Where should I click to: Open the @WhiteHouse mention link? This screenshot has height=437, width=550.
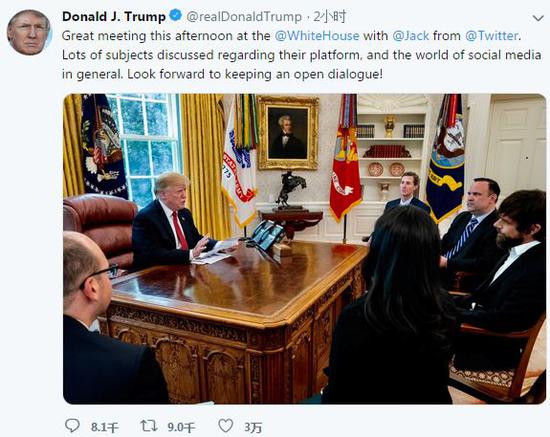tap(317, 36)
